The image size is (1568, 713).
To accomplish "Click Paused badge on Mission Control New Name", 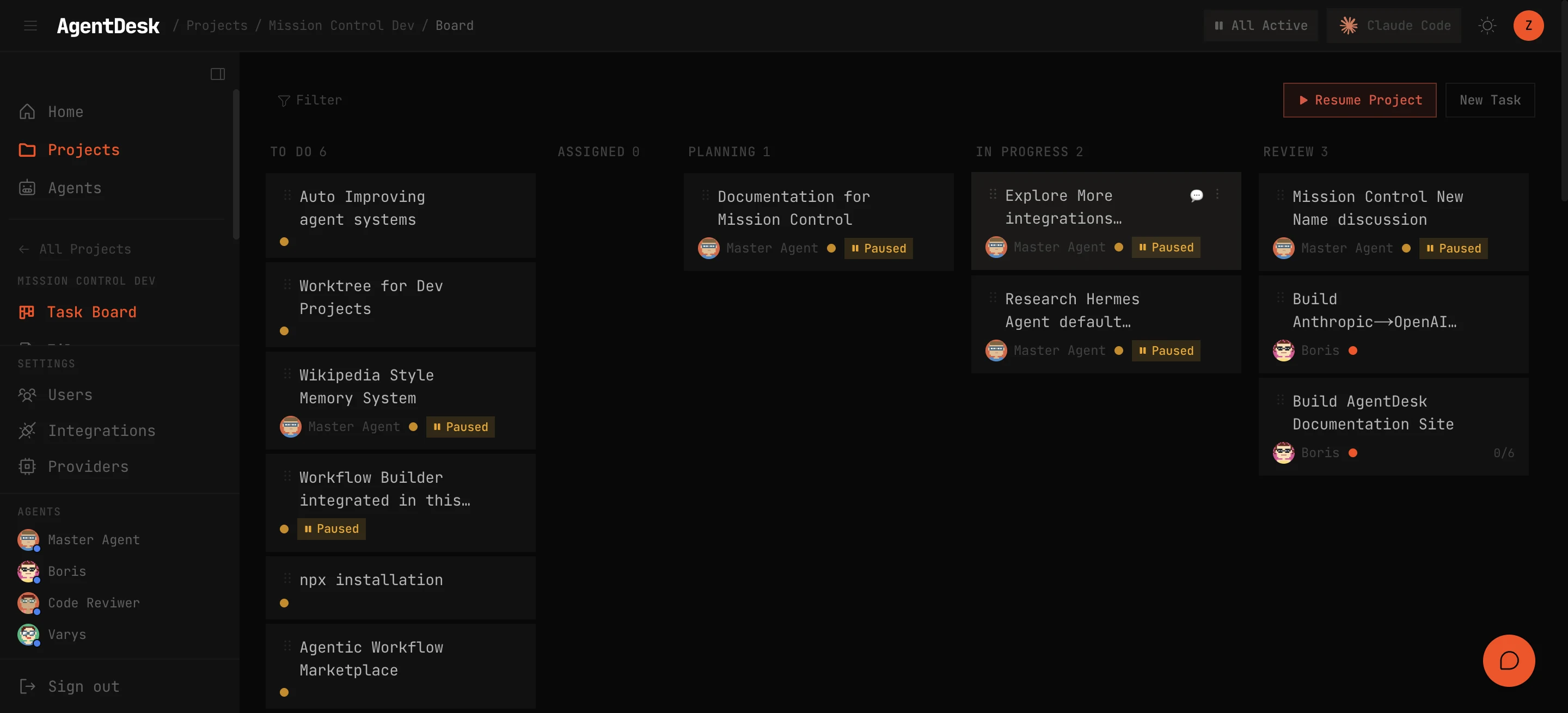I will click(1454, 248).
